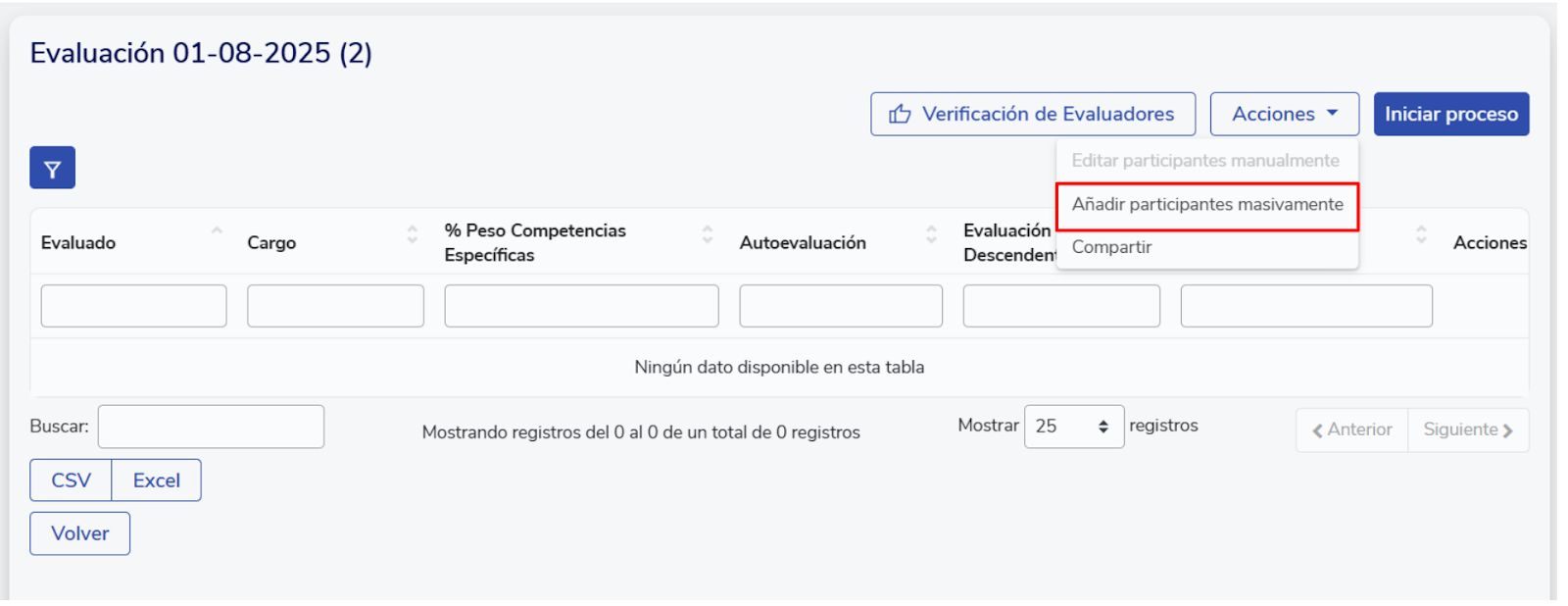The image size is (1568, 606).
Task: Go to Anterior page
Action: [x=1351, y=430]
